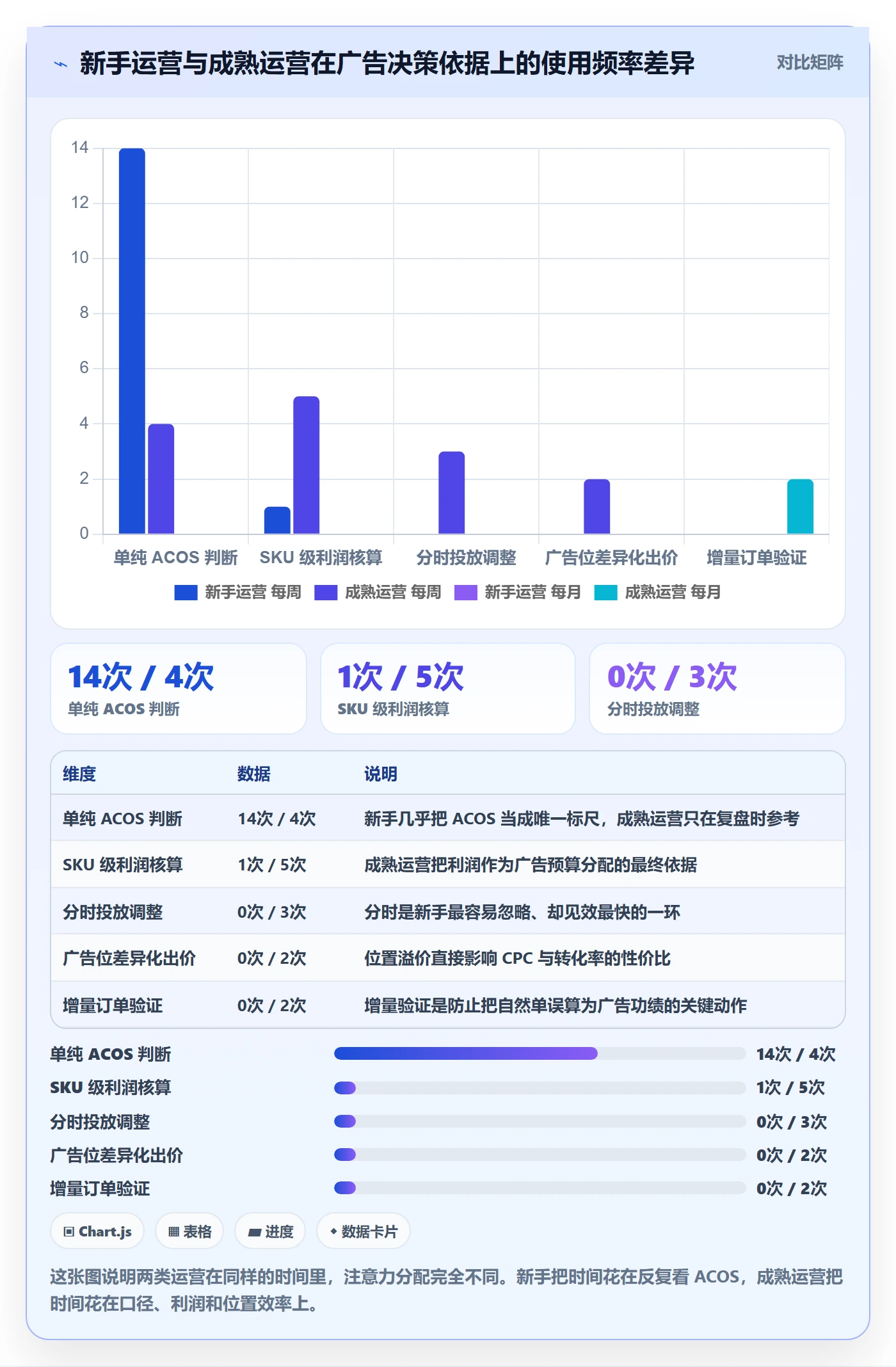The image size is (896, 1367).
Task: Click the cyan 成熟运营 每月 legend swatch
Action: [605, 593]
